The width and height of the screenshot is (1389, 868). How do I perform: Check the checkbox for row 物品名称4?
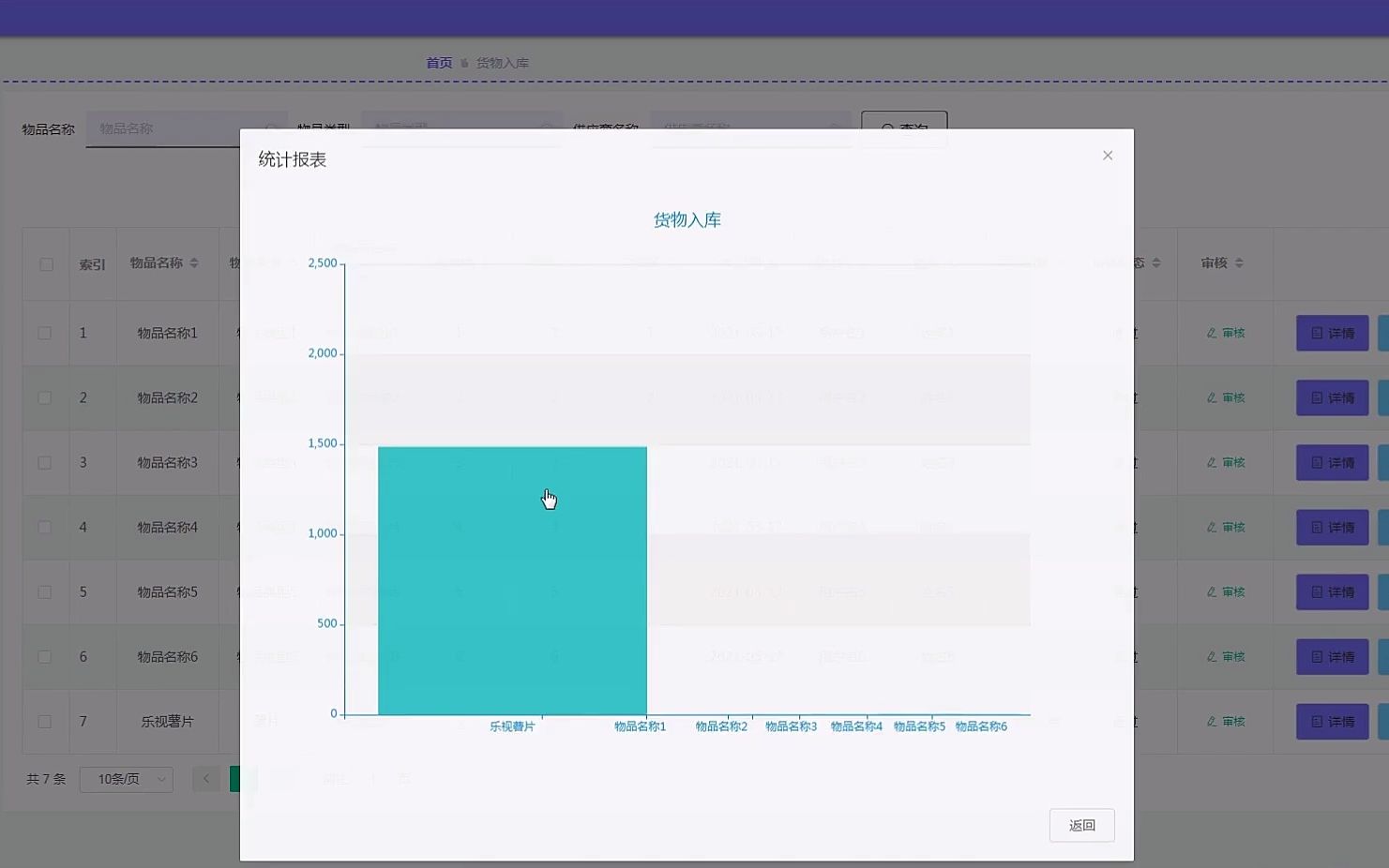pos(44,527)
